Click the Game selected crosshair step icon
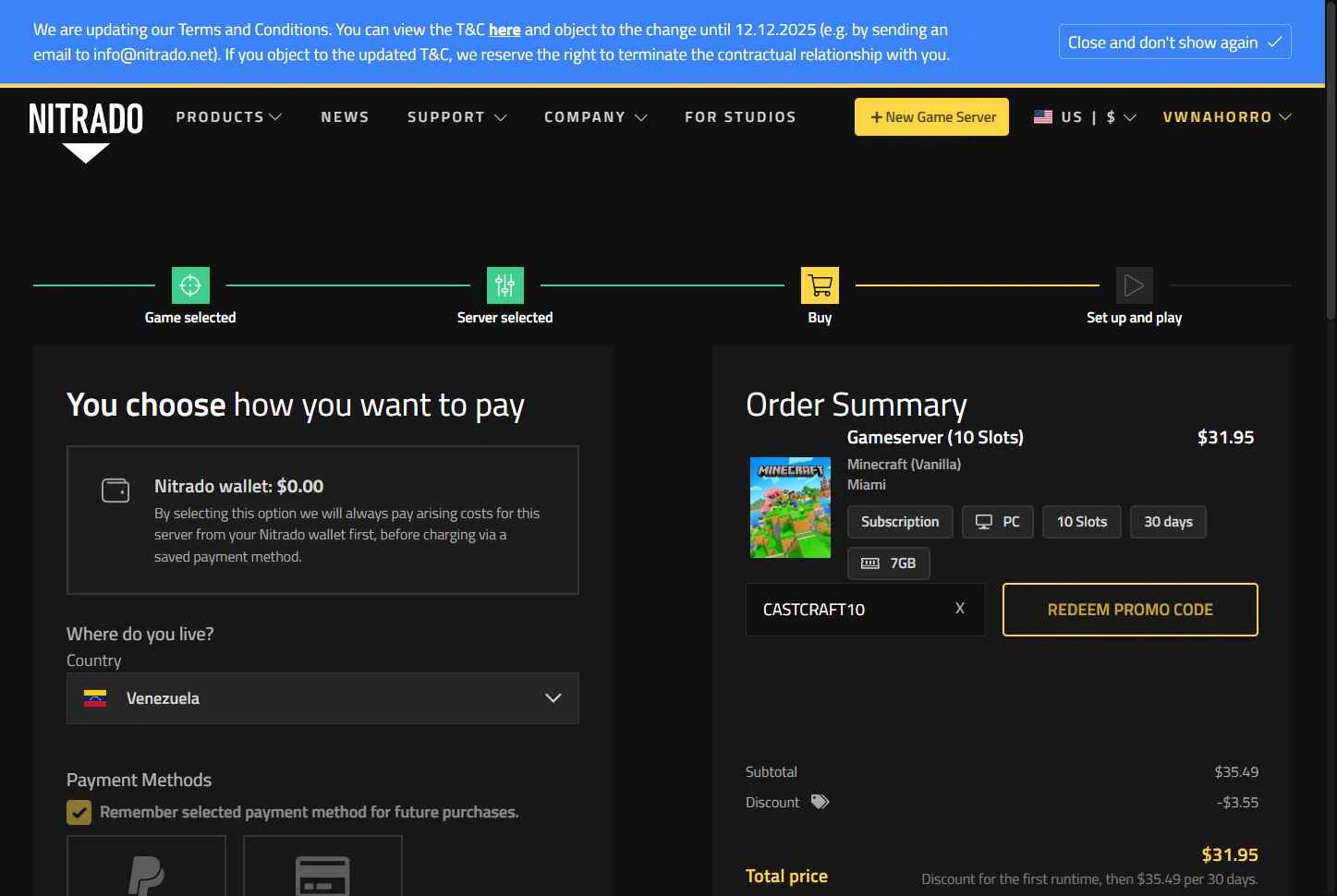The height and width of the screenshot is (896, 1337). (x=190, y=285)
